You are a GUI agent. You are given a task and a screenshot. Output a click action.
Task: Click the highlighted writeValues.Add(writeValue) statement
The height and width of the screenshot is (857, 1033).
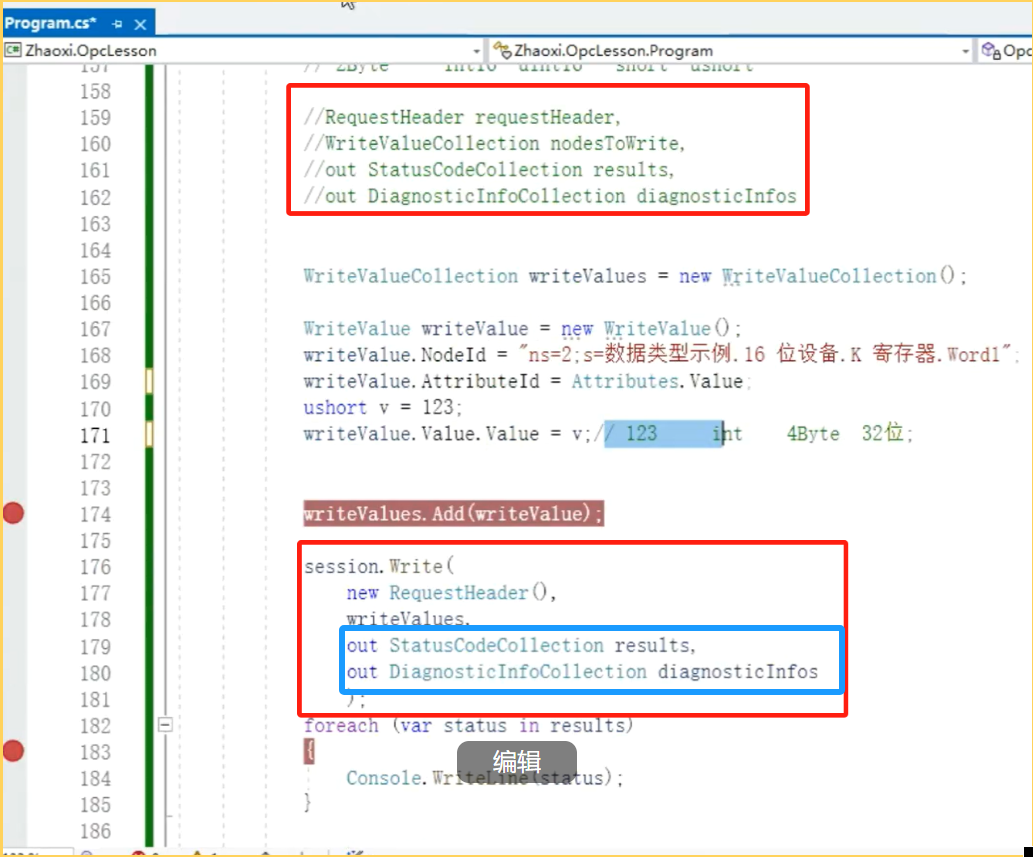click(x=453, y=514)
